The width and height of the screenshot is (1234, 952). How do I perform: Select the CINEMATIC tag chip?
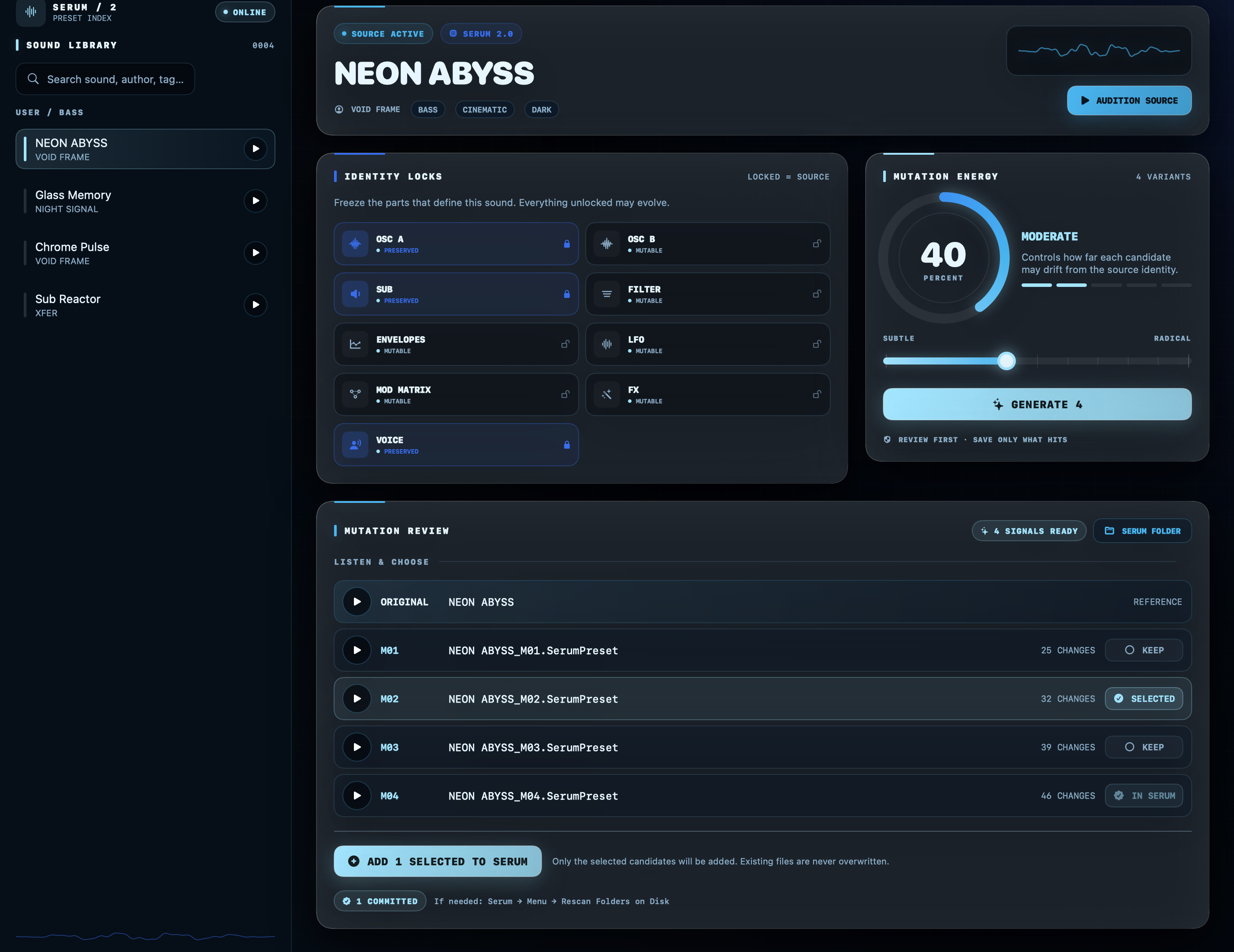(x=485, y=110)
